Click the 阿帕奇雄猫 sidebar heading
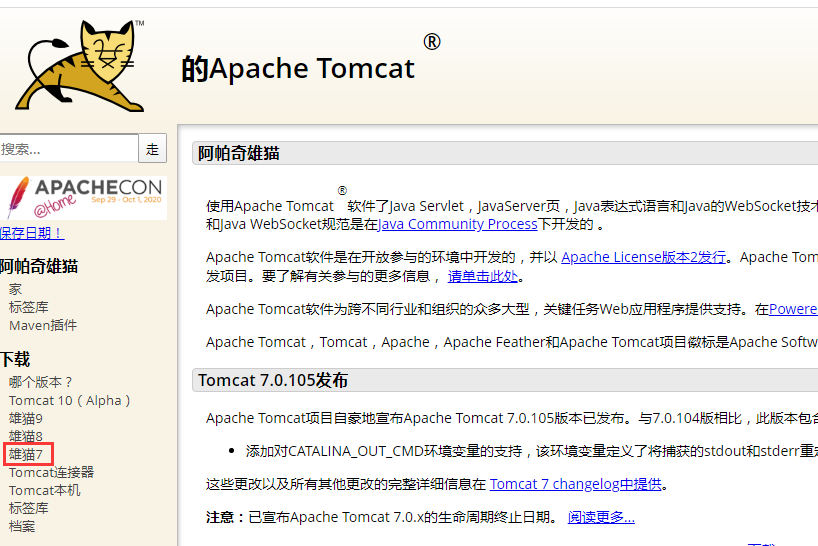The image size is (818, 546). (x=39, y=266)
